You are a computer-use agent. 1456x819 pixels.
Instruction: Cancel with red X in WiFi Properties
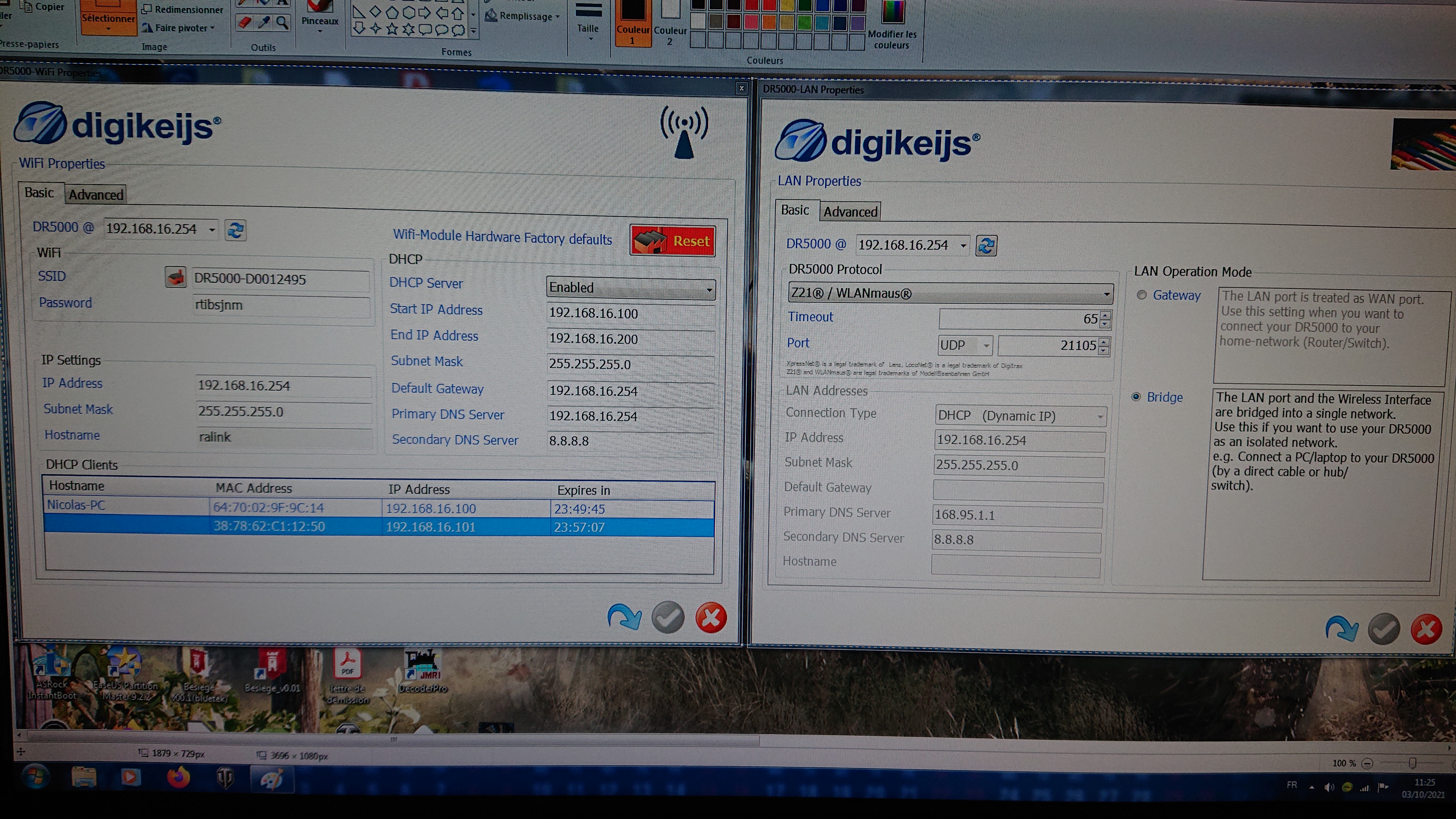pyautogui.click(x=711, y=617)
